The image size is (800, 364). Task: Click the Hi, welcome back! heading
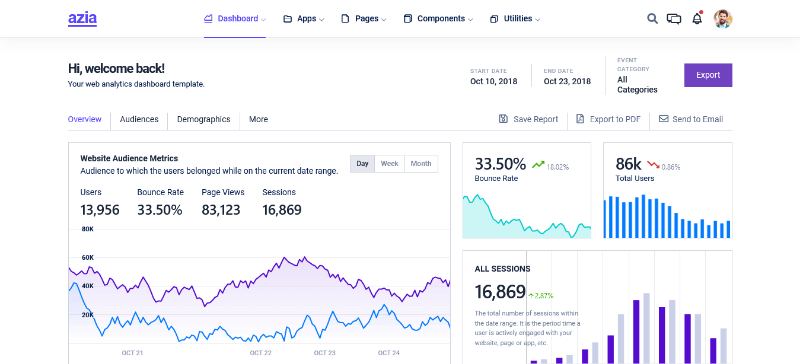click(116, 69)
